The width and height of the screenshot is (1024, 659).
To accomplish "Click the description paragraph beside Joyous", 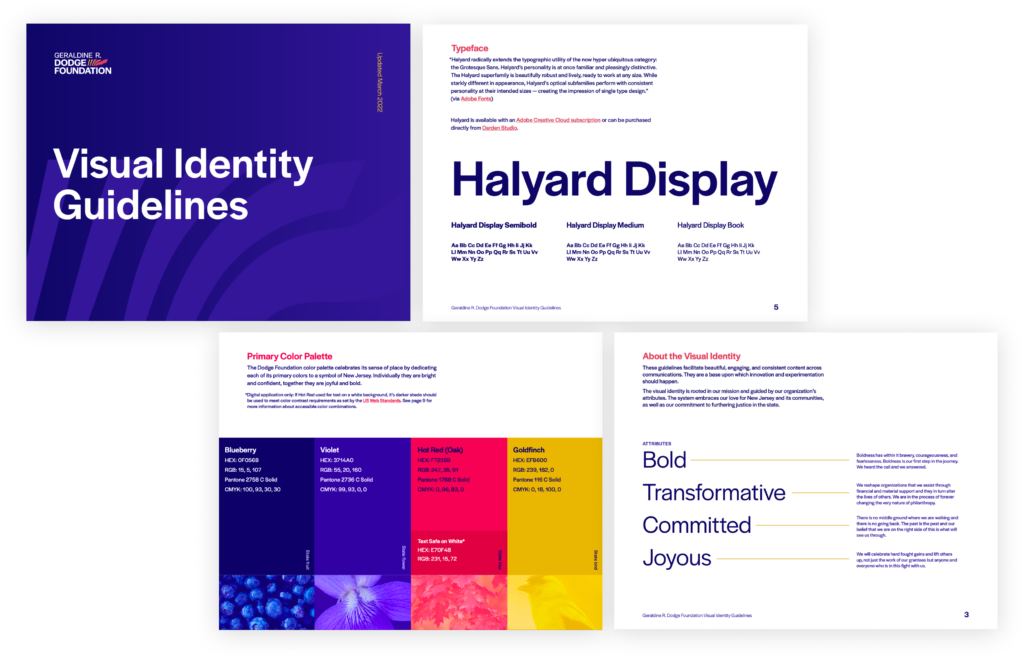I will click(906, 560).
